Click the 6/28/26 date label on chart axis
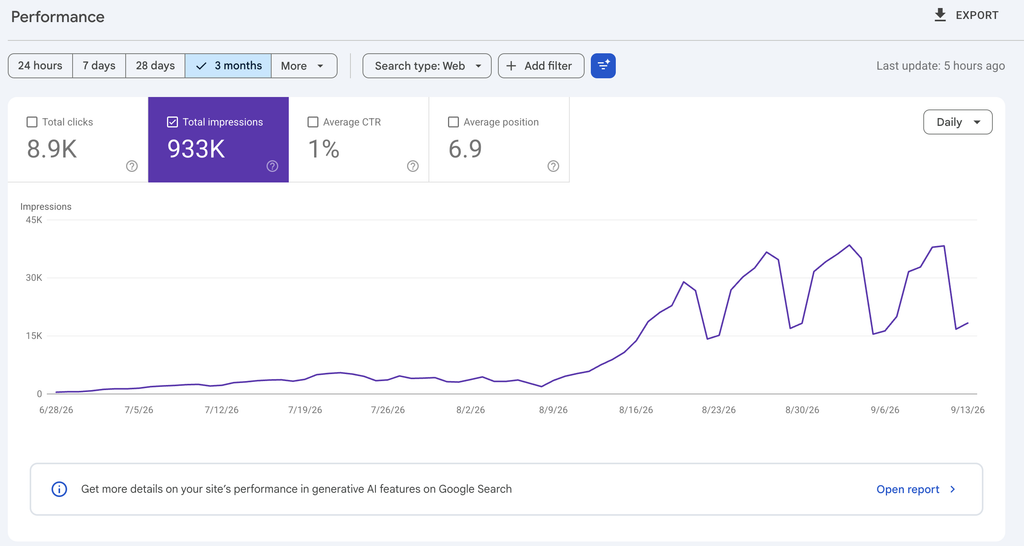Viewport: 1024px width, 546px height. point(56,410)
